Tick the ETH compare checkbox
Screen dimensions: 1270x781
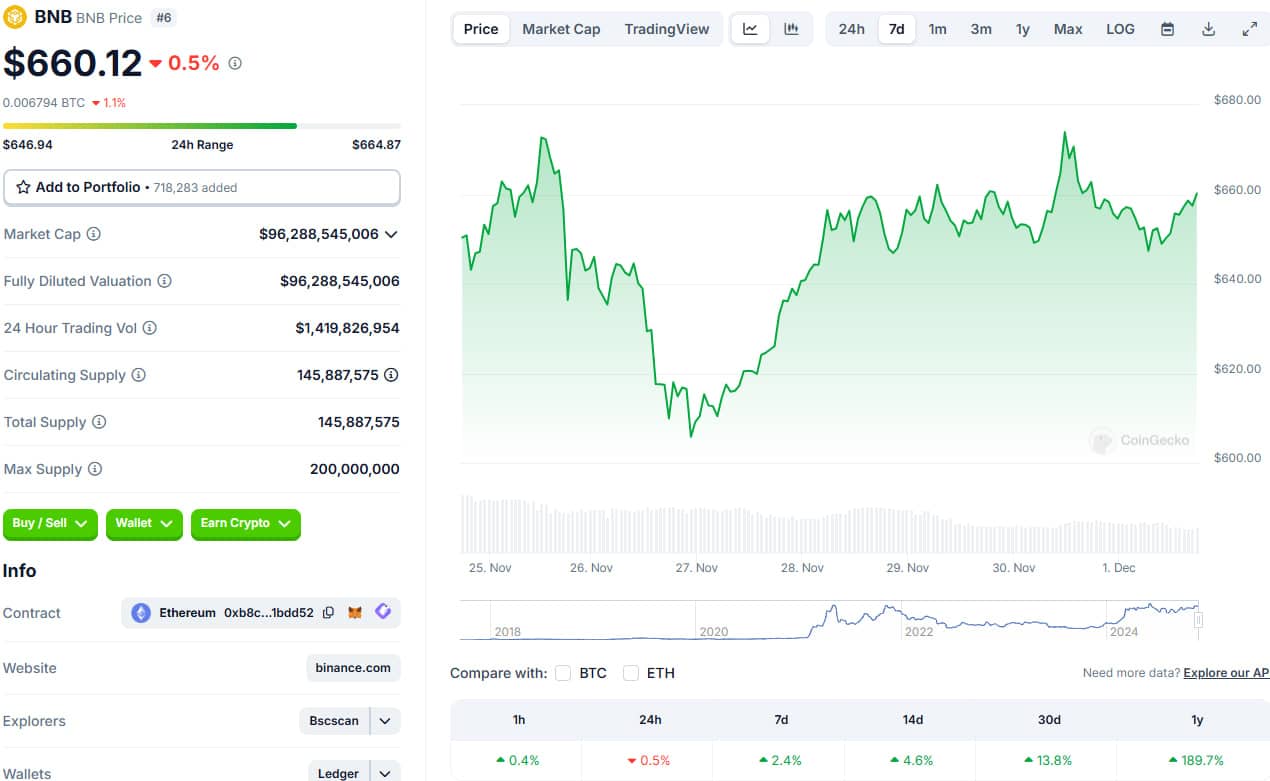click(x=631, y=673)
